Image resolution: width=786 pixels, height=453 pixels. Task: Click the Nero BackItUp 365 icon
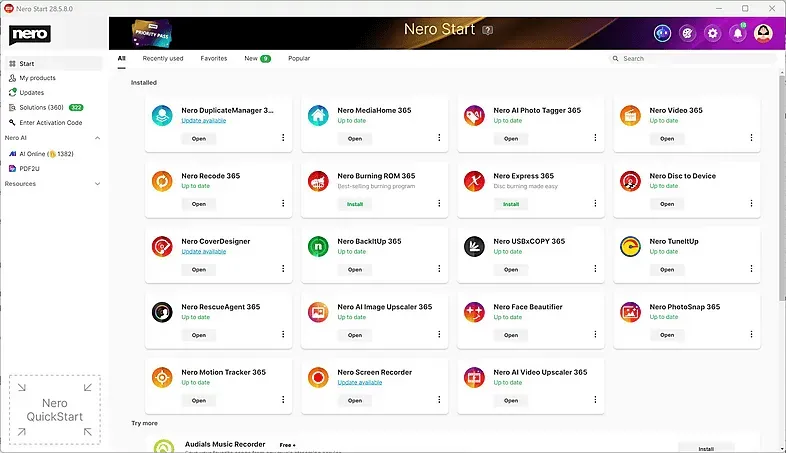click(318, 247)
